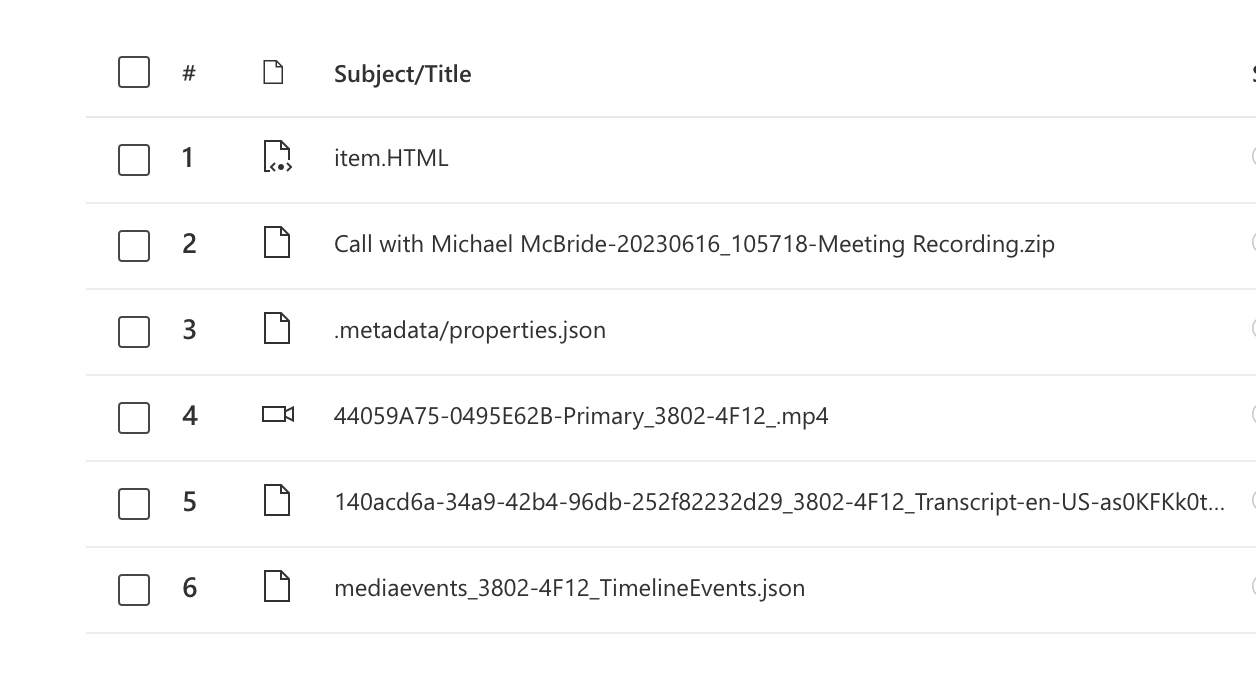Click the file icon next to the Transcript-en-US item
Image resolution: width=1256 pixels, height=676 pixels.
pyautogui.click(x=277, y=501)
